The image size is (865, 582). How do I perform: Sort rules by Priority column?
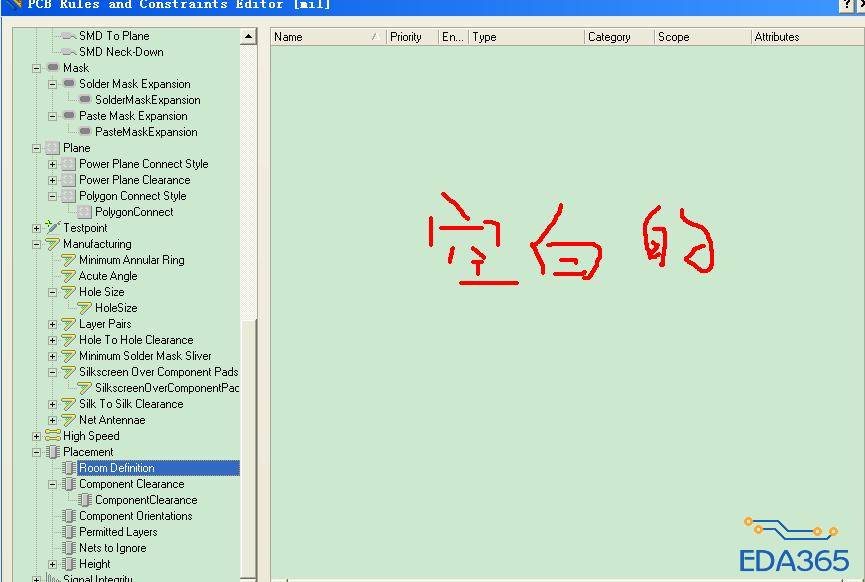(x=412, y=37)
